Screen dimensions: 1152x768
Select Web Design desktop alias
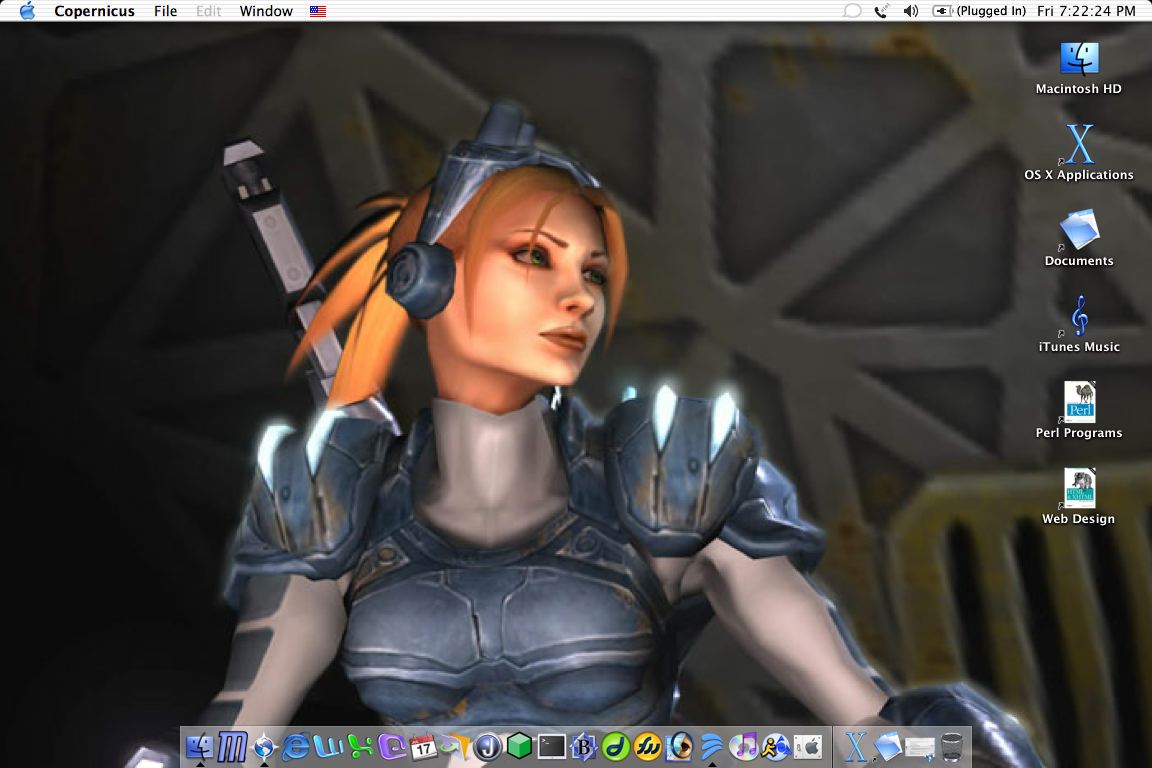[1079, 497]
